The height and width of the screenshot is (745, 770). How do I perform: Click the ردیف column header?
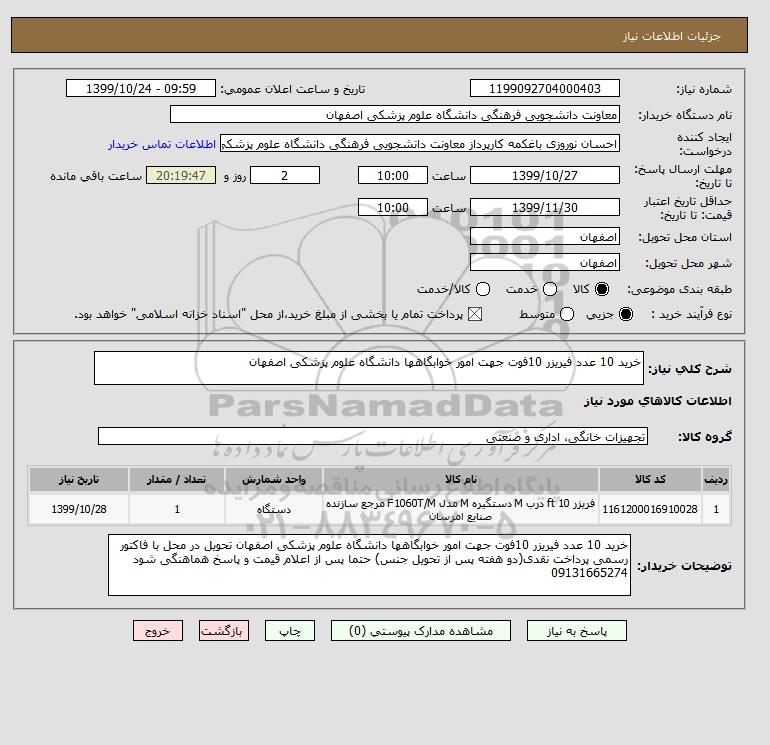click(716, 479)
